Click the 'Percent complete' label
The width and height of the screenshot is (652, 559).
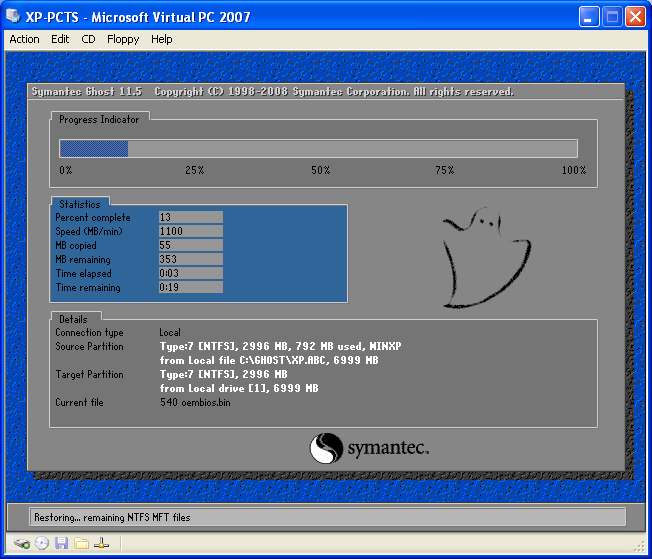pyautogui.click(x=93, y=218)
